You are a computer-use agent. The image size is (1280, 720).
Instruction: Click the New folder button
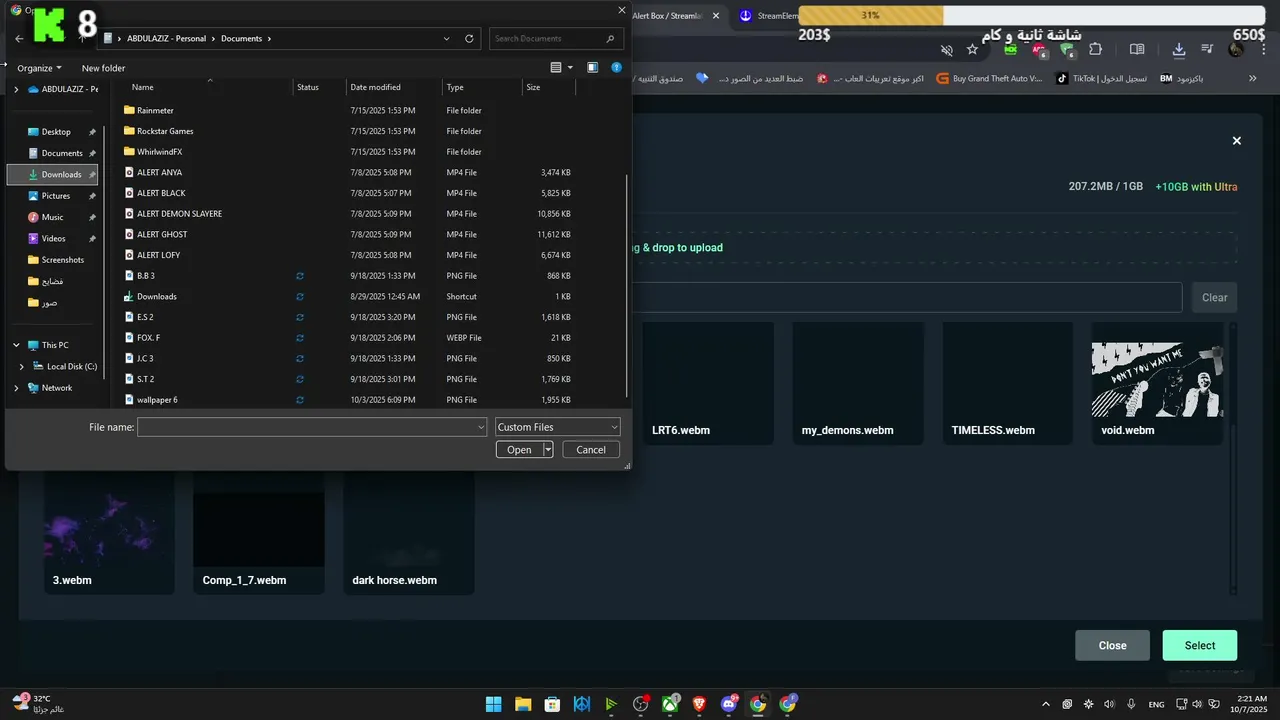coord(104,68)
